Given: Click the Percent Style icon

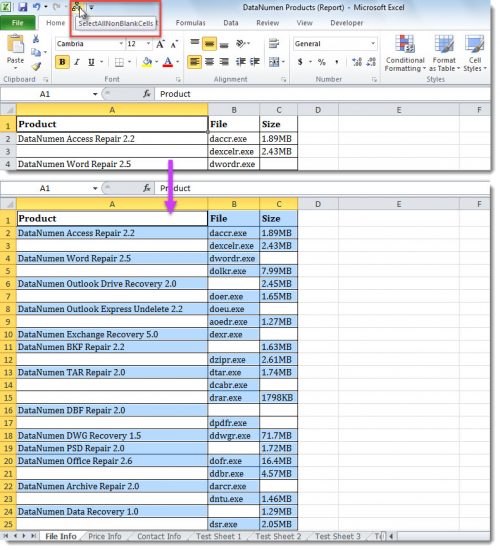Looking at the screenshot, I should (x=321, y=62).
